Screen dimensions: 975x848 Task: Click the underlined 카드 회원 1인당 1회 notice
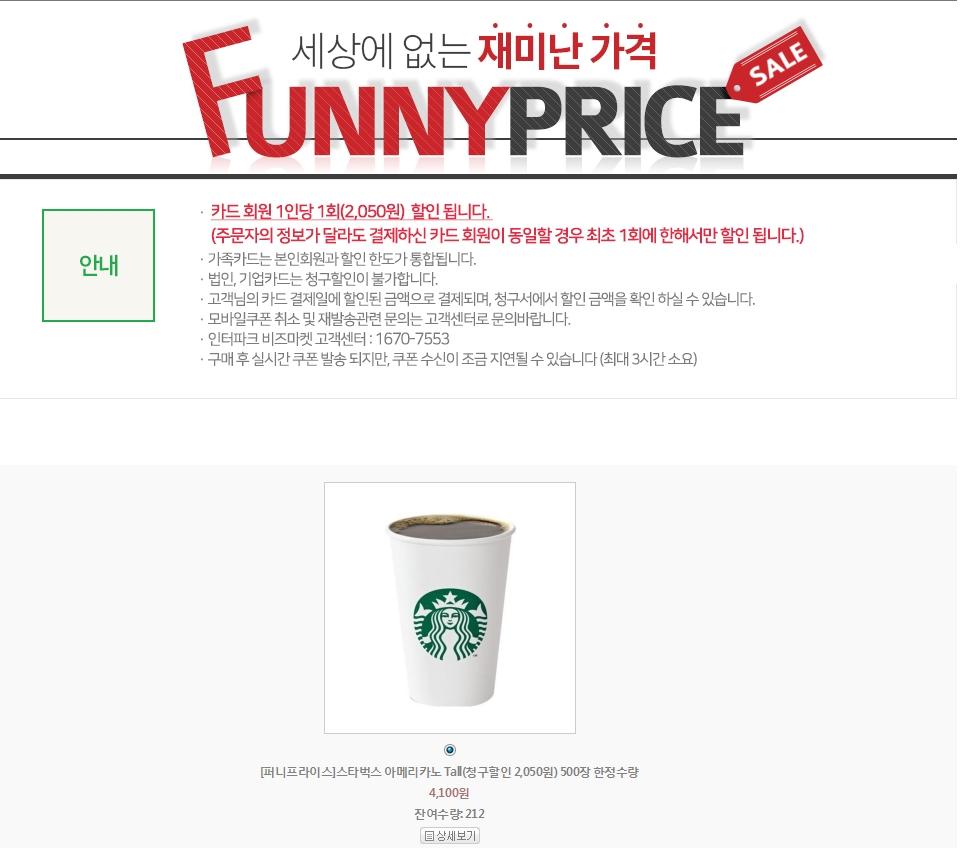click(351, 211)
